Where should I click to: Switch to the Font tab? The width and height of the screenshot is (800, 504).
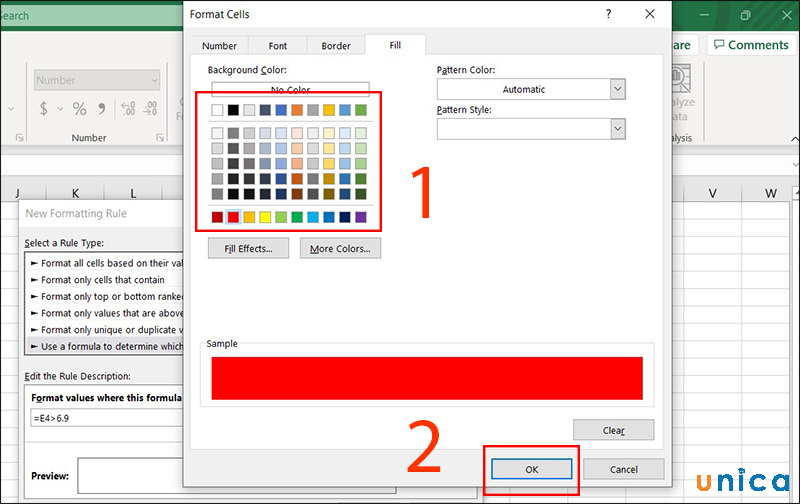pyautogui.click(x=277, y=46)
